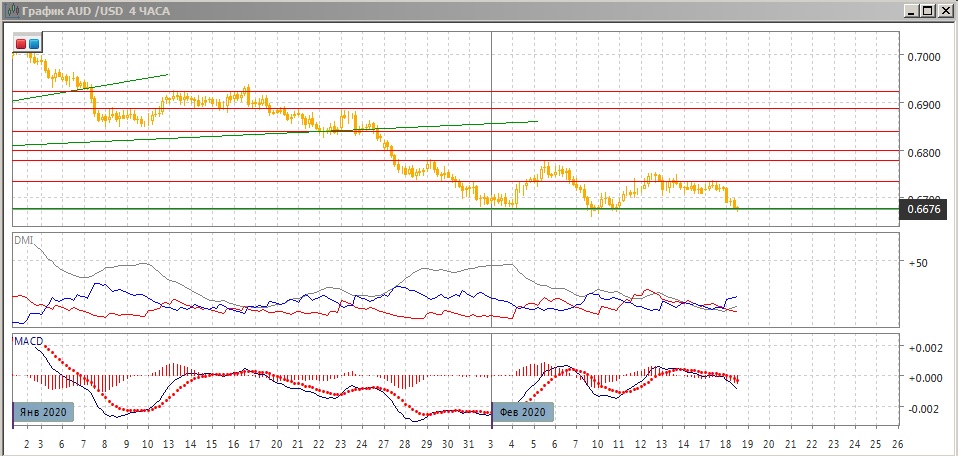The width and height of the screenshot is (958, 456).
Task: Click the candlestick chart icon in title bar
Action: tap(12, 11)
